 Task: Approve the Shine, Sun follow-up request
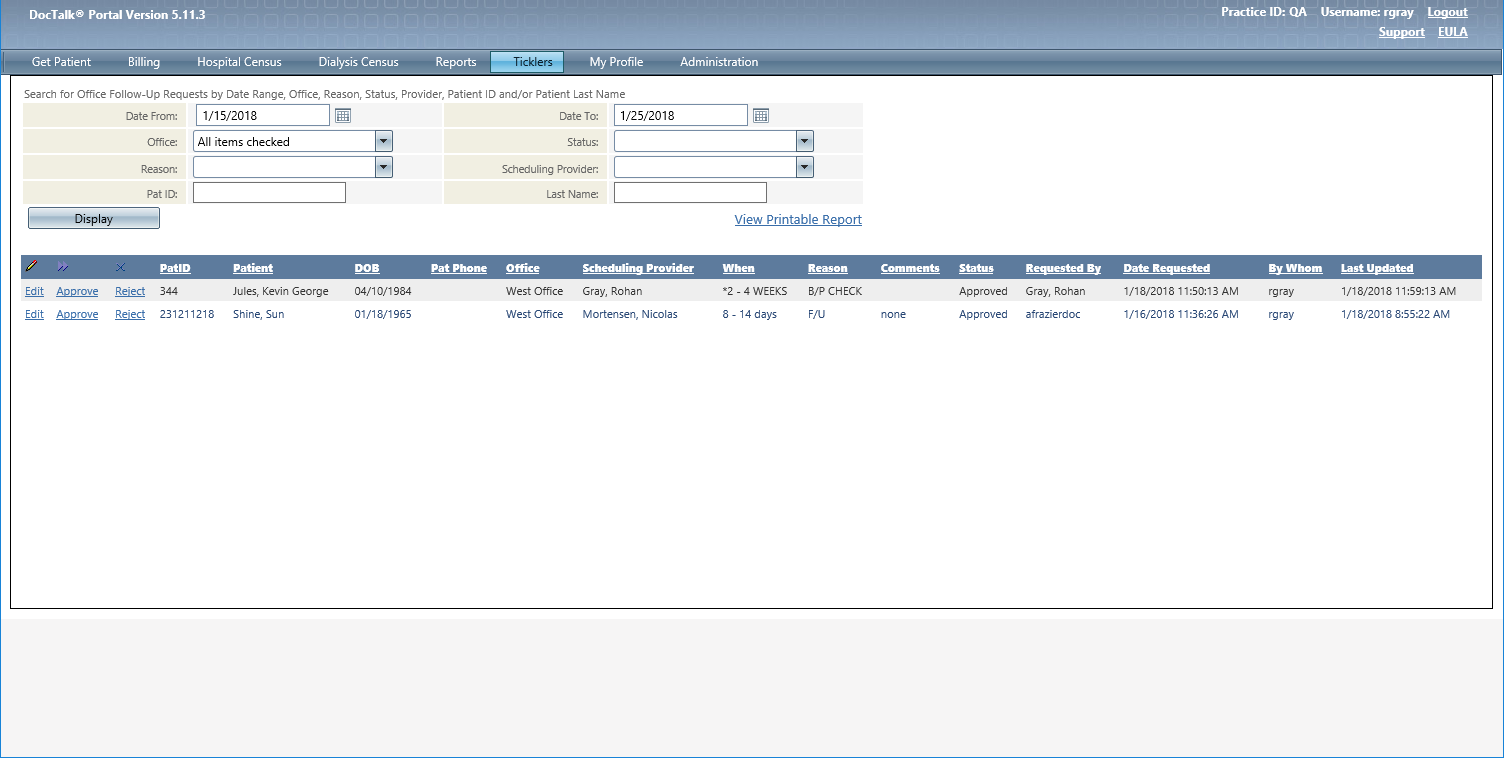[77, 314]
